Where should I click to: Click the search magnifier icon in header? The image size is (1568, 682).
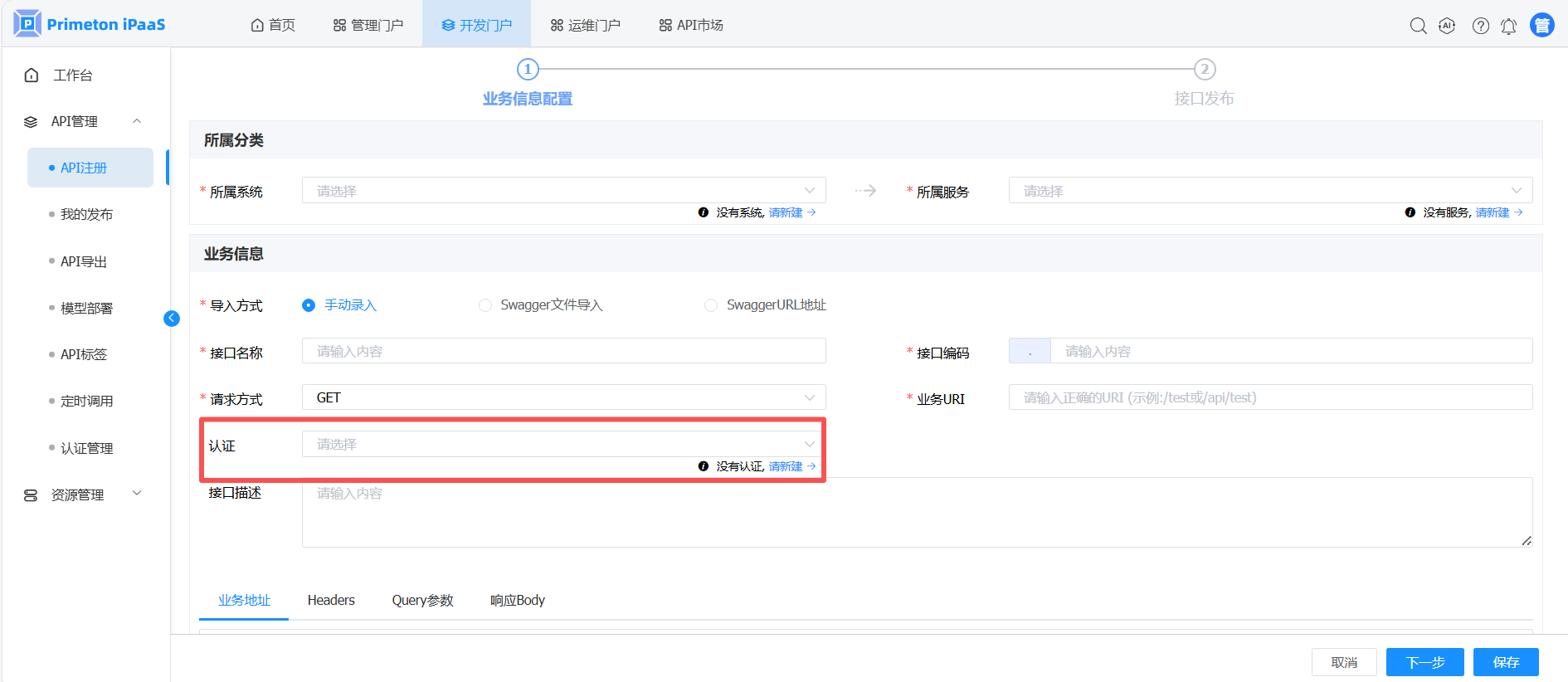[1418, 26]
